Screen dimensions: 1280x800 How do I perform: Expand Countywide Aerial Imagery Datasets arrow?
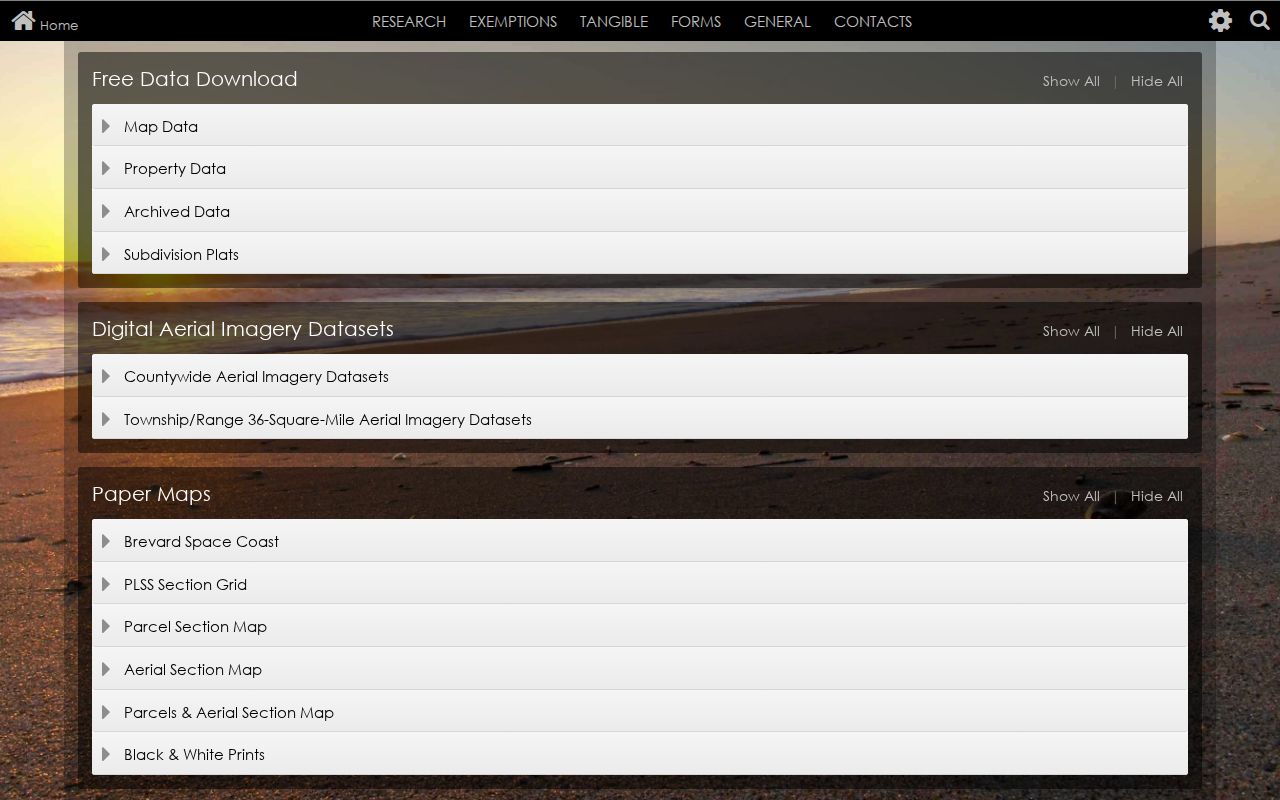[x=106, y=376]
